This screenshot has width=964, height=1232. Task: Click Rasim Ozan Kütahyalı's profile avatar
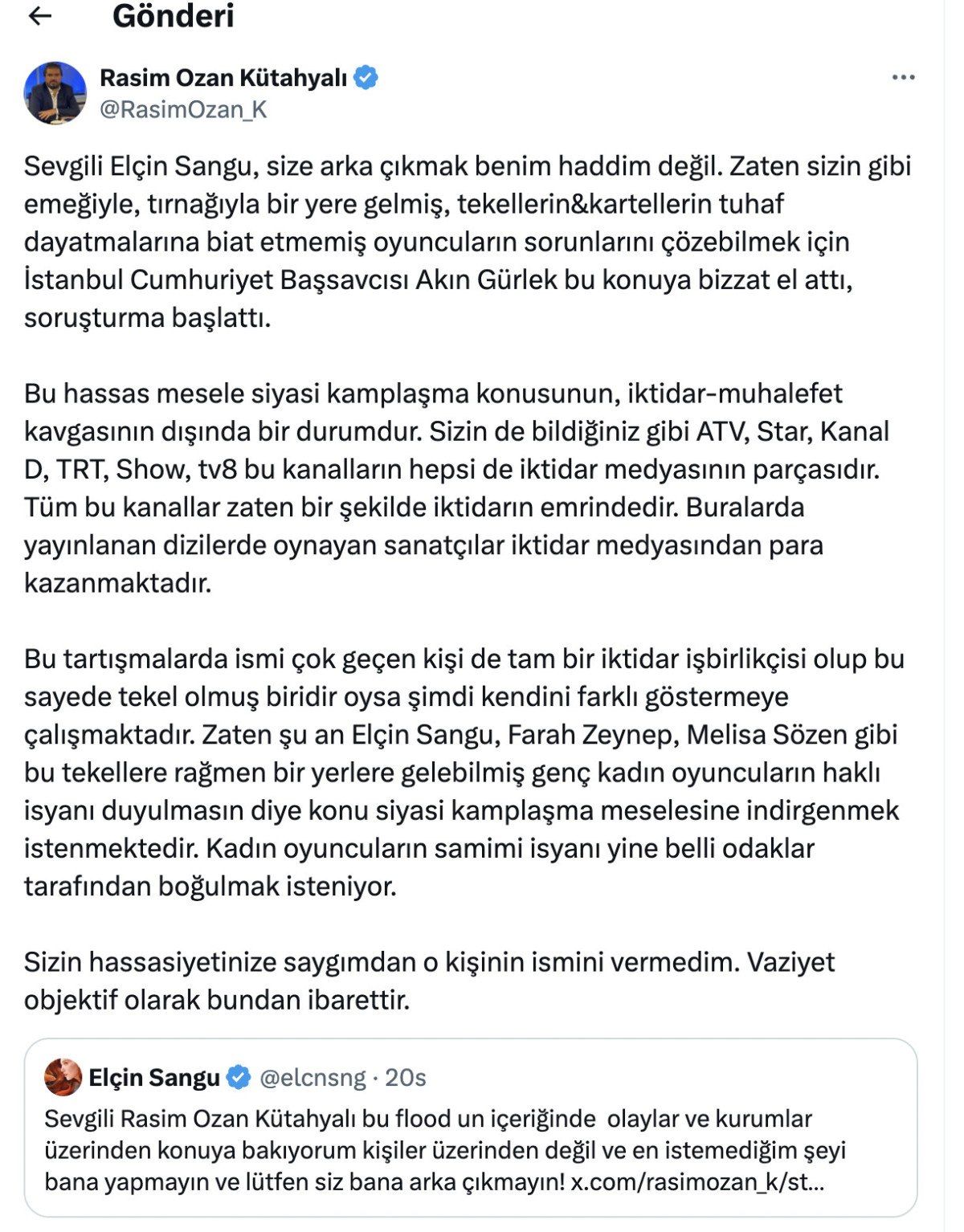[x=55, y=93]
